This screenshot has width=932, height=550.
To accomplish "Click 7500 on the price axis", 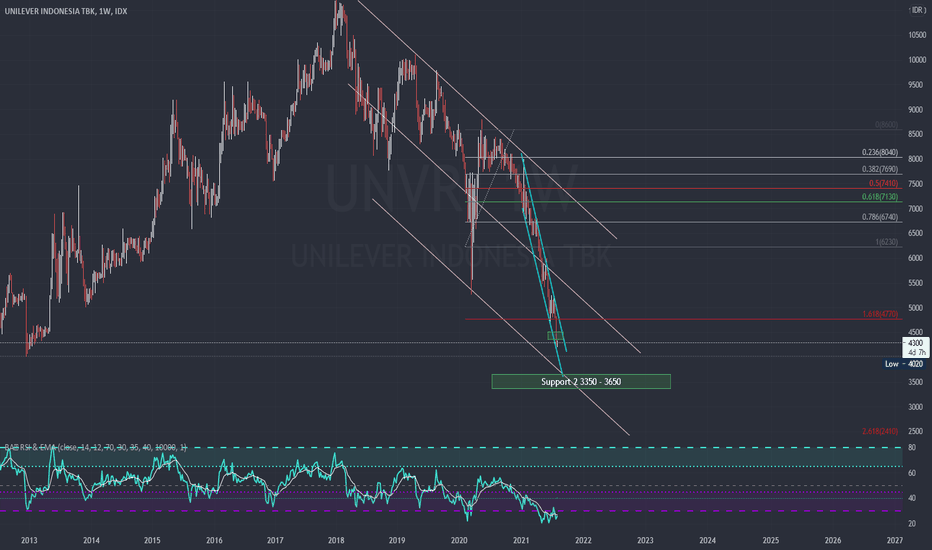I will 915,184.
